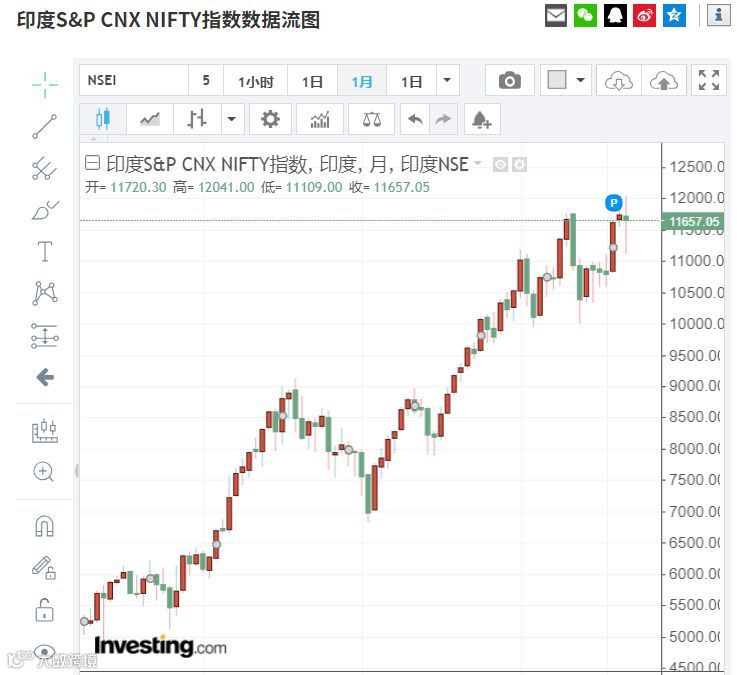737x675 pixels.
Task: Share to QQ penguin icon
Action: (615, 16)
